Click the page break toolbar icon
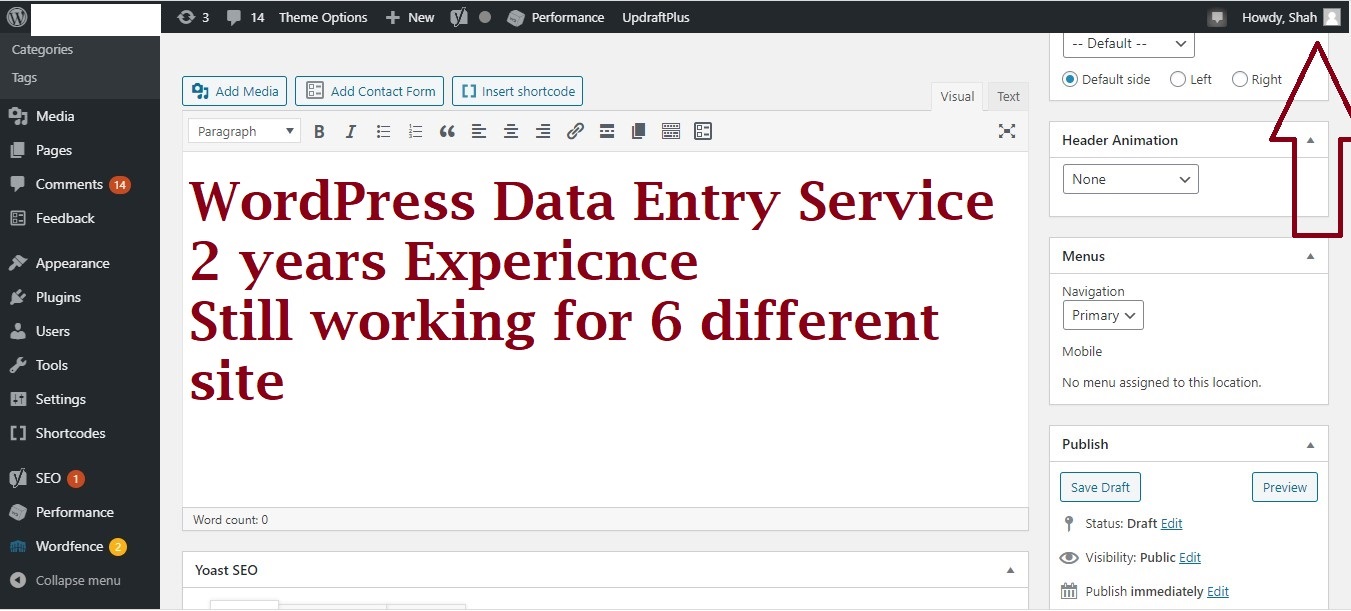Image resolution: width=1351 pixels, height=611 pixels. pyautogui.click(x=639, y=131)
